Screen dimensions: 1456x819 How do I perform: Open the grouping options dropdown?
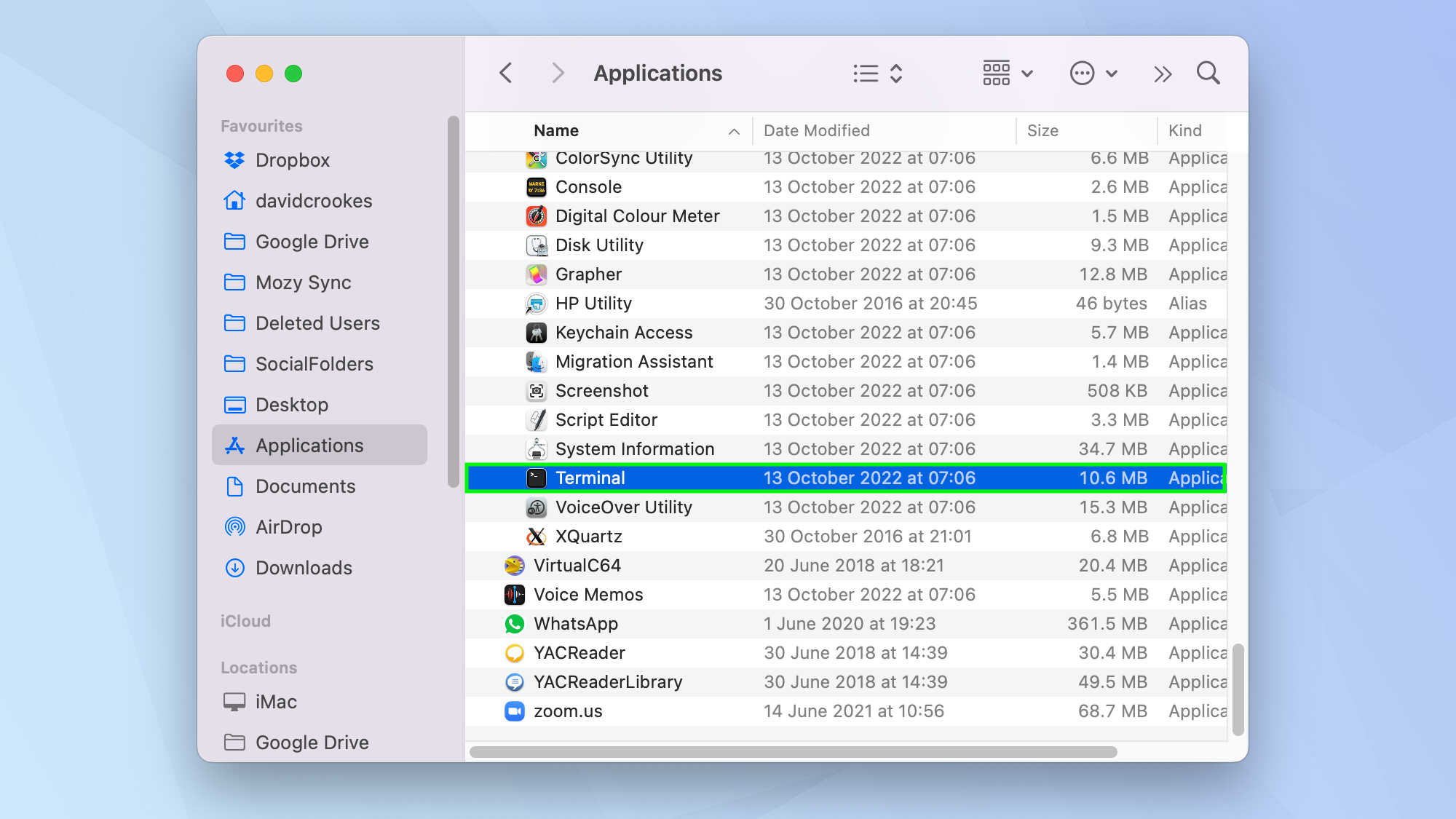[1007, 73]
